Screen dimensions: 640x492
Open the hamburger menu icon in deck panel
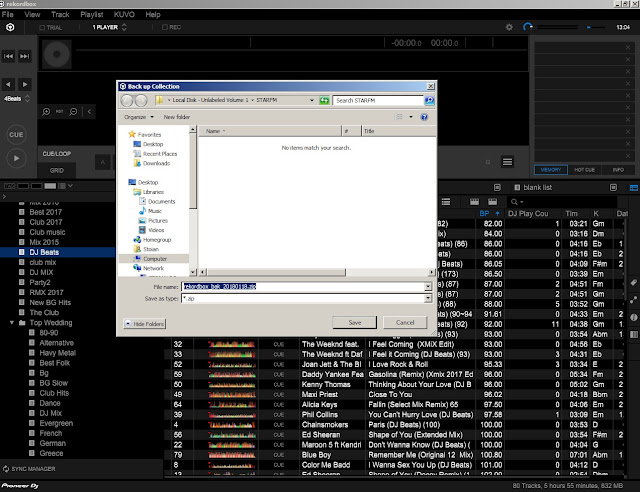click(507, 162)
